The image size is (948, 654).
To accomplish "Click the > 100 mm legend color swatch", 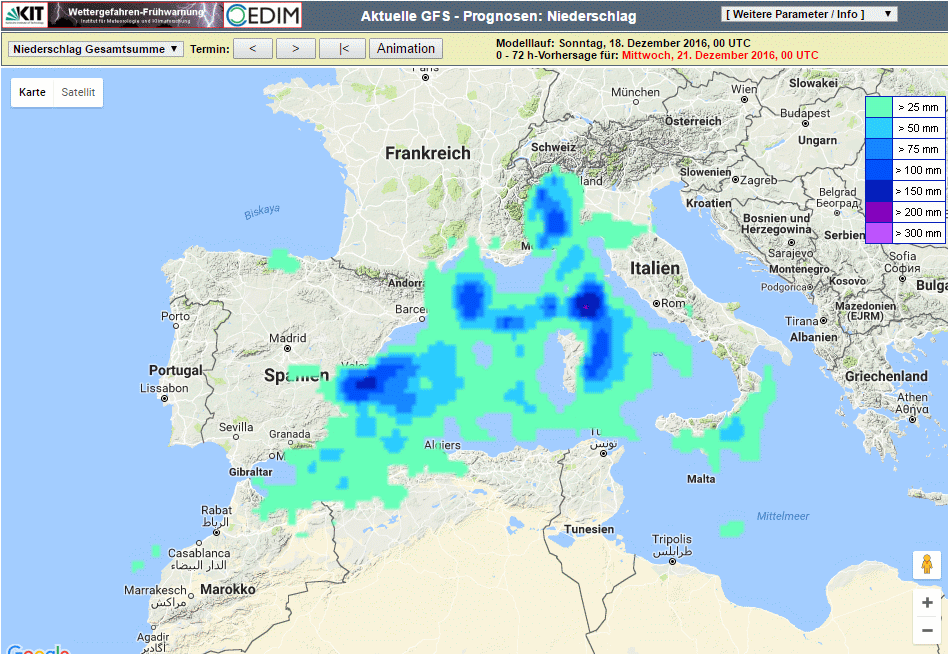I will click(879, 170).
